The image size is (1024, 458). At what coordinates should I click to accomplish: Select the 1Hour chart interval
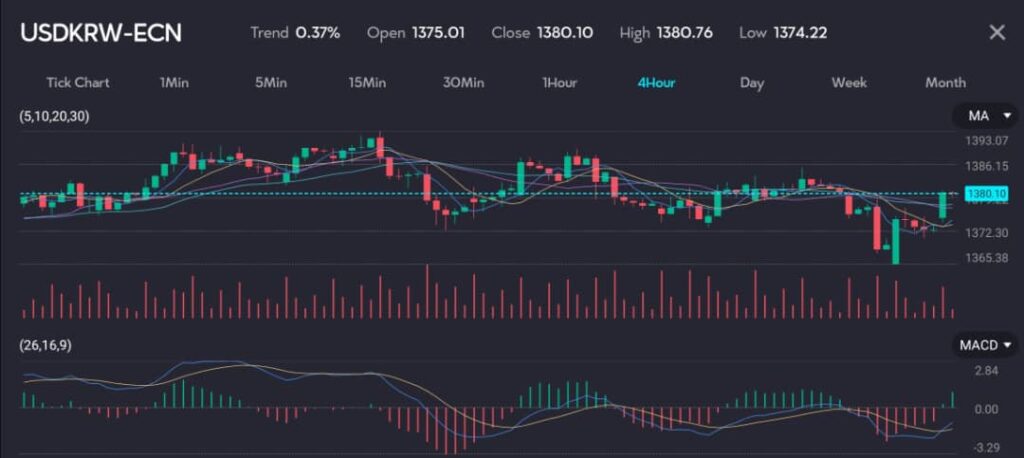(x=559, y=82)
